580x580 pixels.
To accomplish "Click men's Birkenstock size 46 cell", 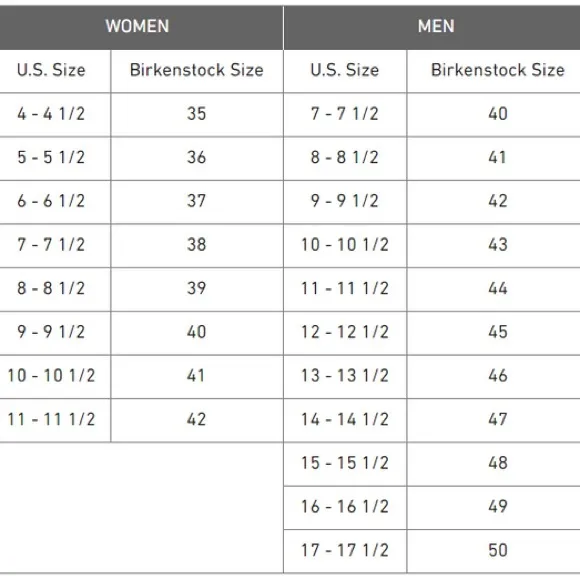I will [x=494, y=377].
